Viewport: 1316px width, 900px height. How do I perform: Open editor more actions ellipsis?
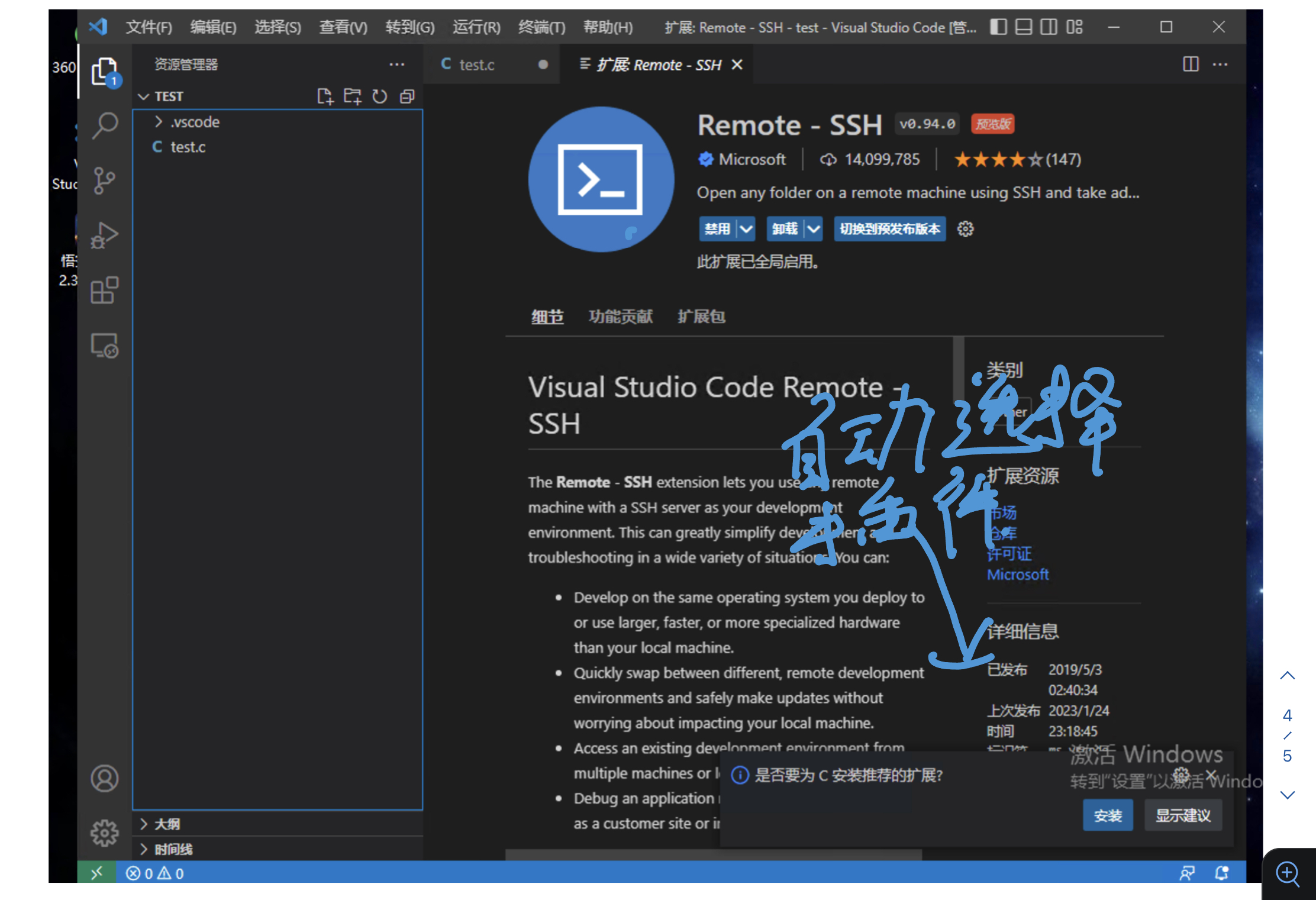(x=1220, y=64)
